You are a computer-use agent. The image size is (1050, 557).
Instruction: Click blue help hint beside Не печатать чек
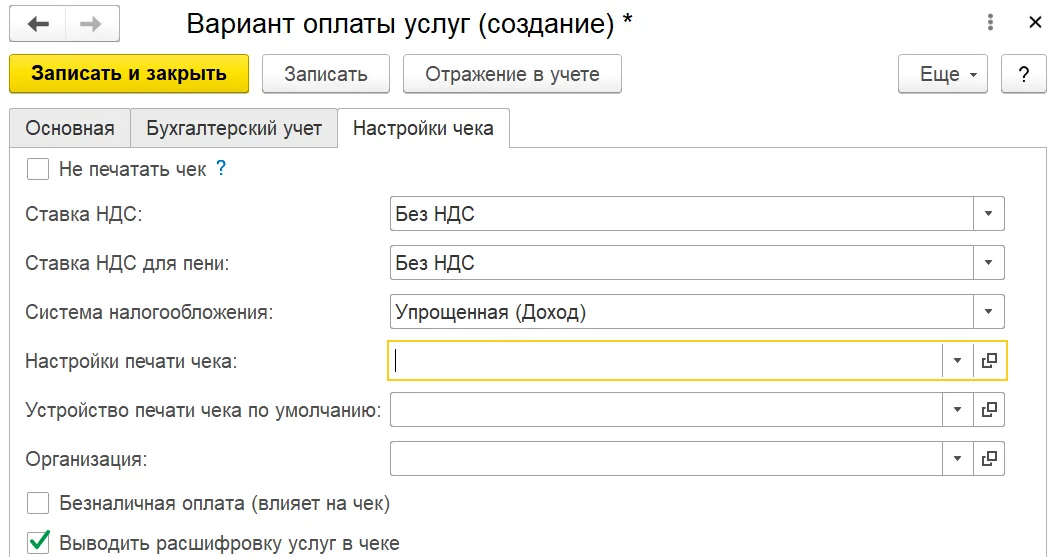[x=221, y=168]
